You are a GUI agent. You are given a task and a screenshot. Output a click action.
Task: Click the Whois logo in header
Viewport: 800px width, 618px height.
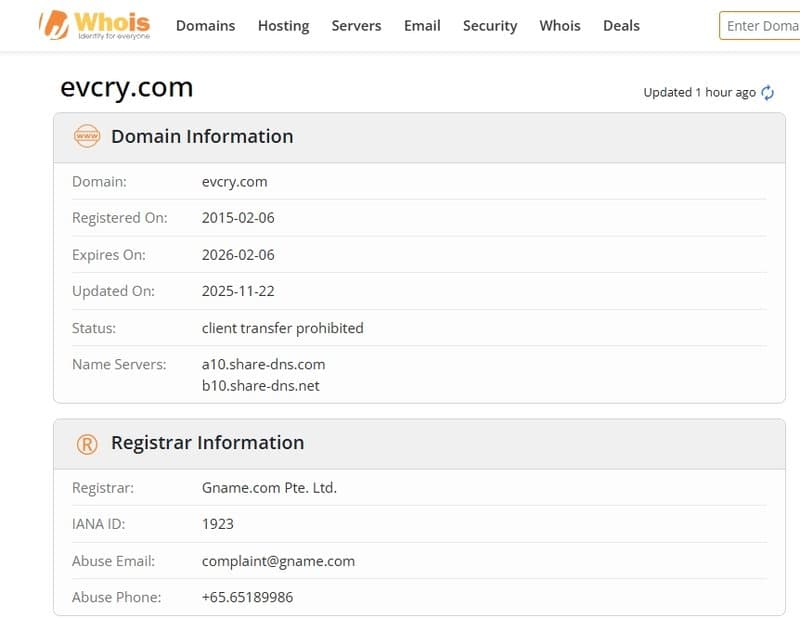pyautogui.click(x=95, y=25)
